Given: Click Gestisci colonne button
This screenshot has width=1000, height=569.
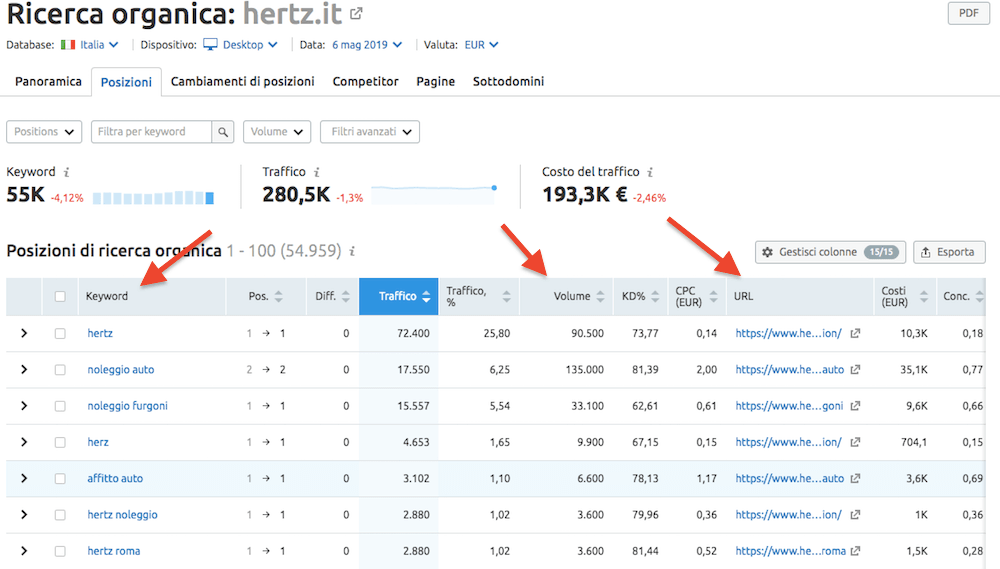Looking at the screenshot, I should pyautogui.click(x=830, y=252).
